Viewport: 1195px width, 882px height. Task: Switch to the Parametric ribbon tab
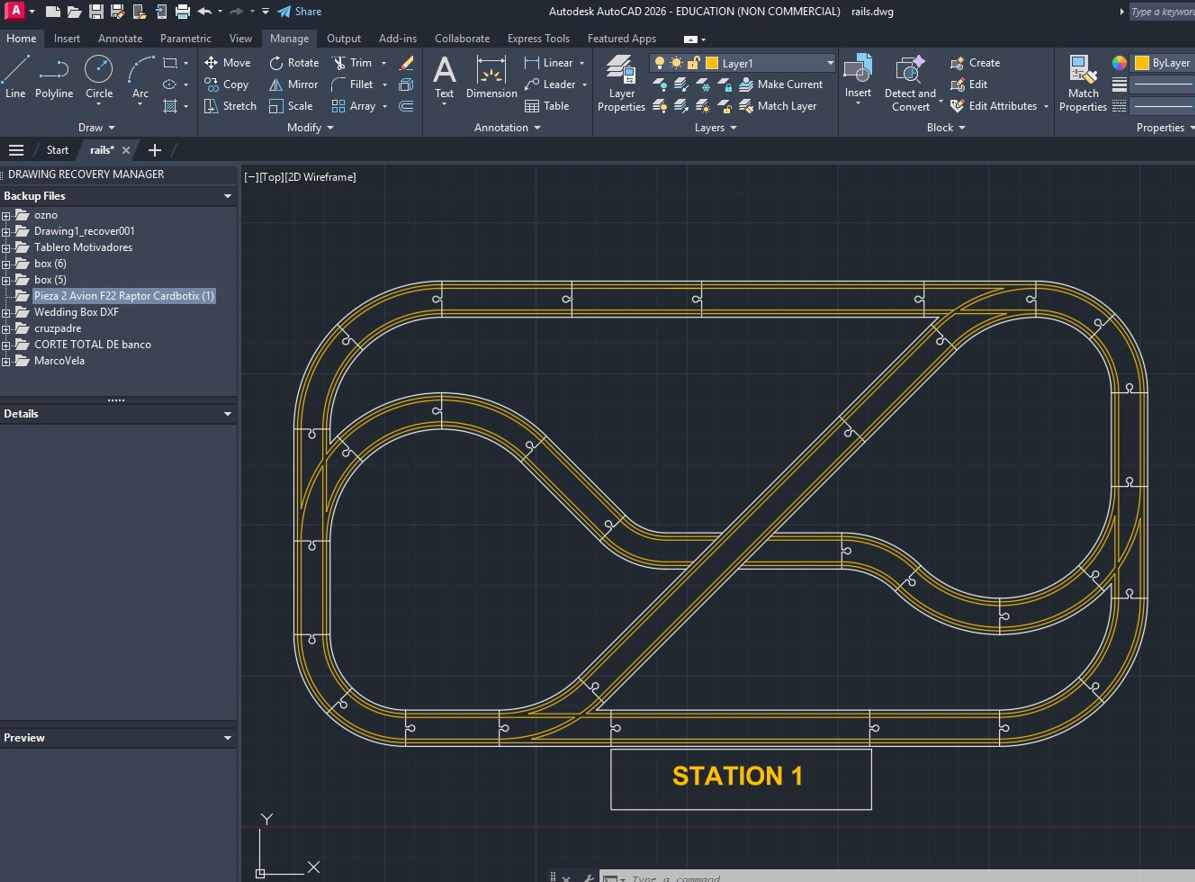[185, 38]
